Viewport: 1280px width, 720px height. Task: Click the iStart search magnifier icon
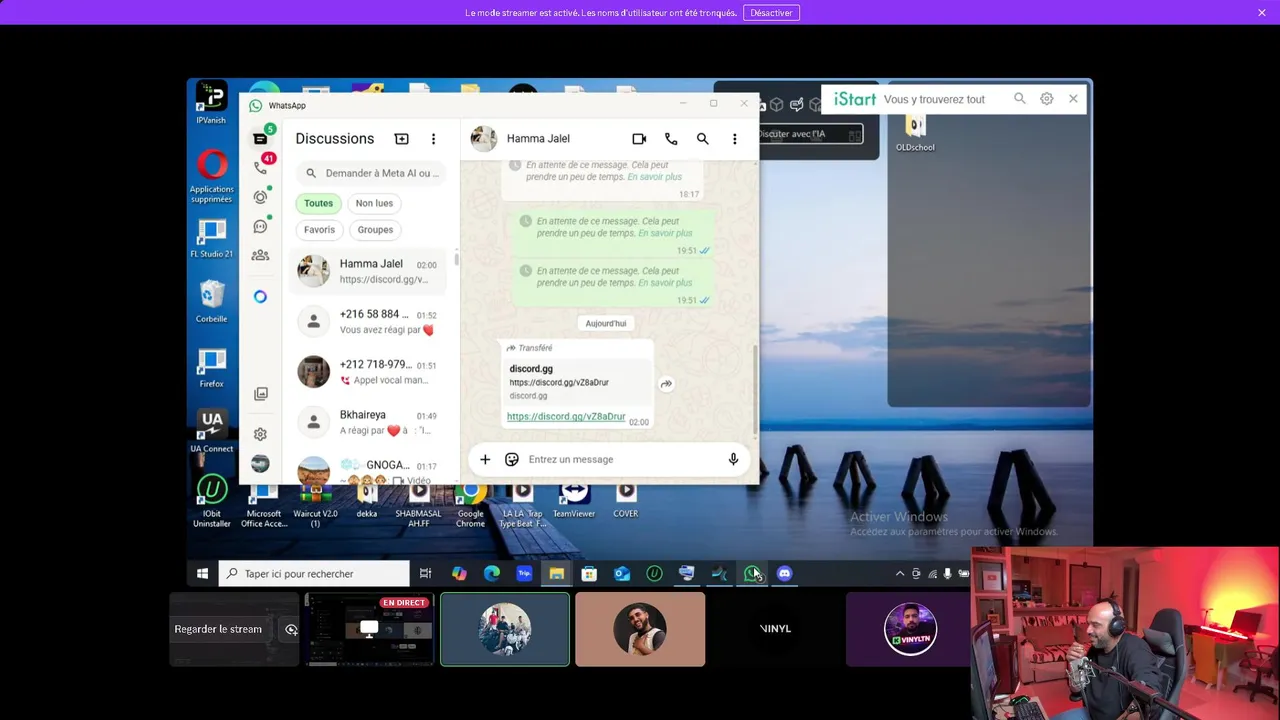tap(1020, 99)
